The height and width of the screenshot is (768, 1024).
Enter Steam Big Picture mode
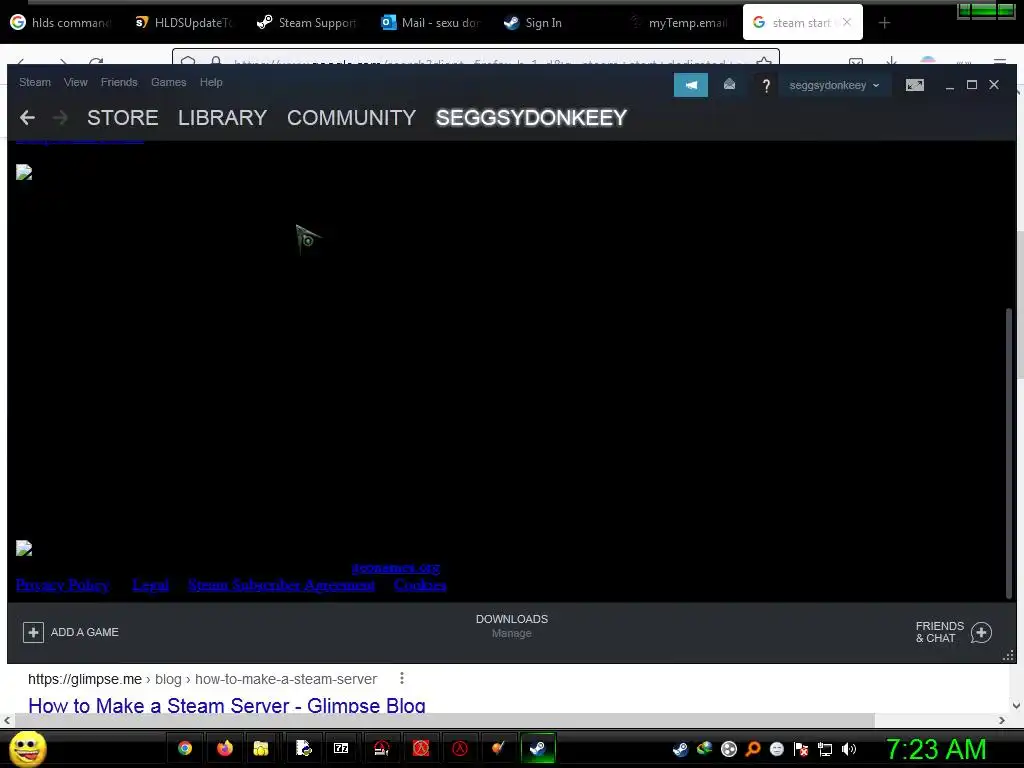coord(914,85)
